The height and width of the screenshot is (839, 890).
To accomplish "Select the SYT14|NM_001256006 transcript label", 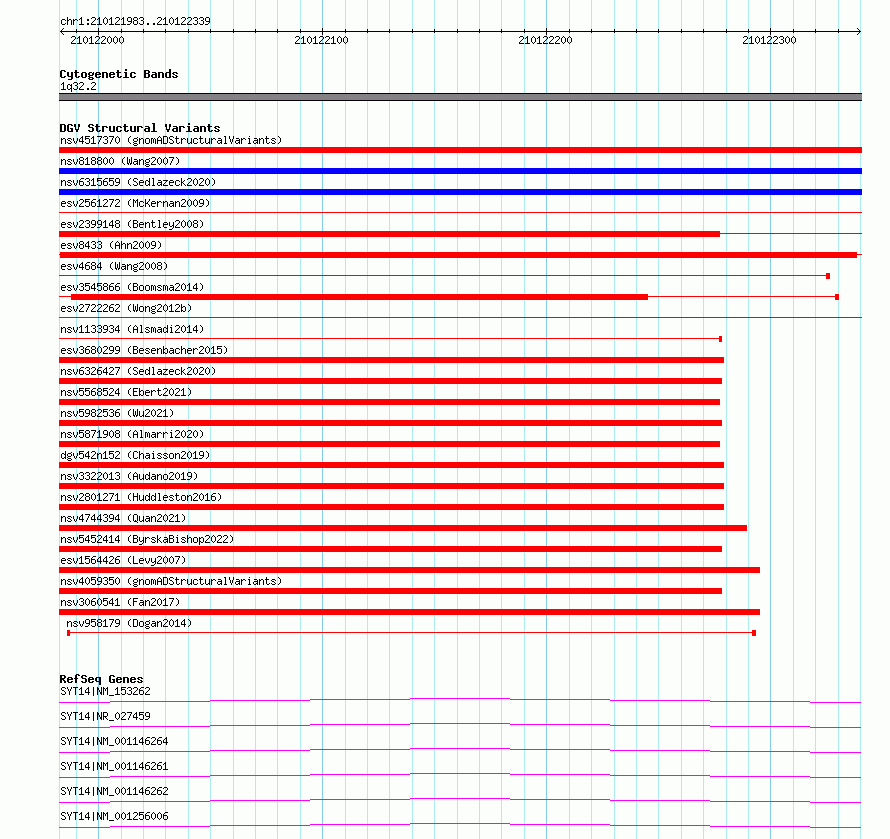I will 114,816.
